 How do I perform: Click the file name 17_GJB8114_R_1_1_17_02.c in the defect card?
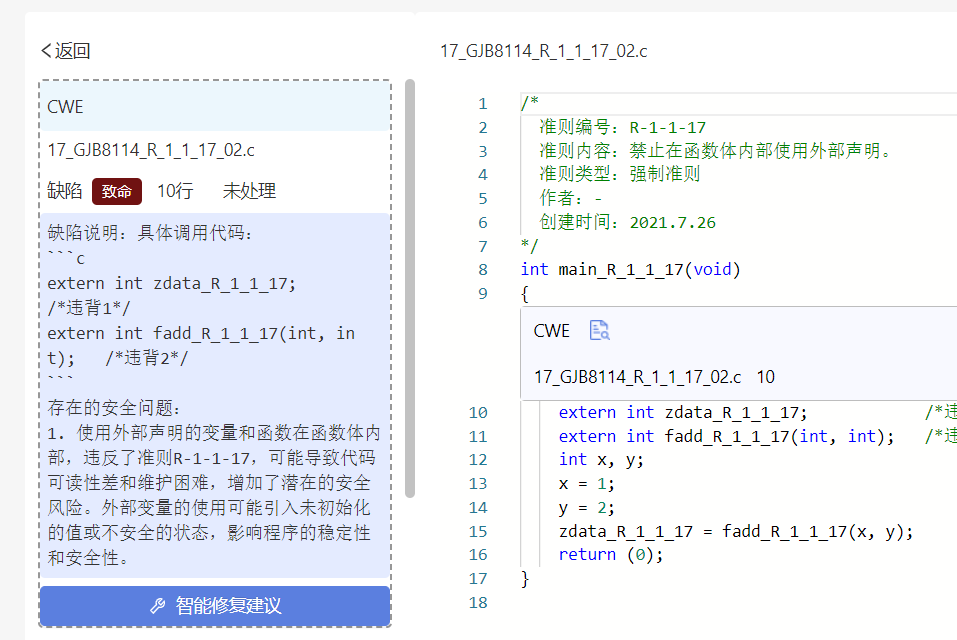(151, 150)
